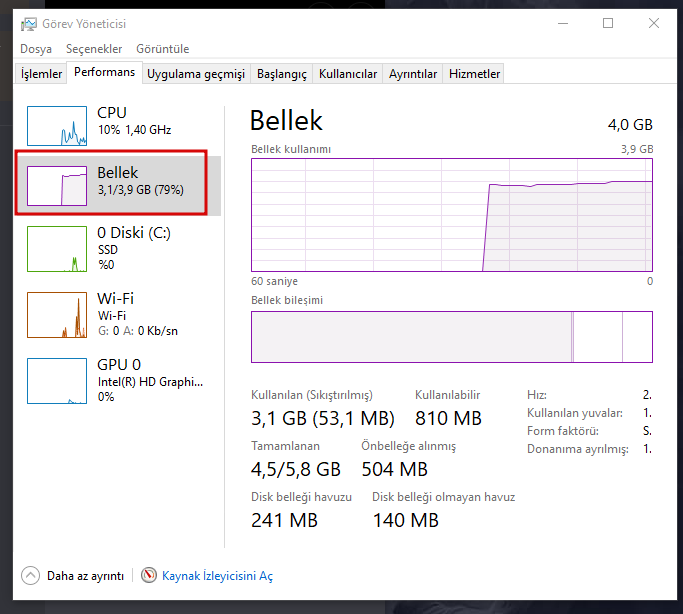Image resolution: width=683 pixels, height=614 pixels.
Task: Click the Resource Monitor icon
Action: (x=150, y=575)
